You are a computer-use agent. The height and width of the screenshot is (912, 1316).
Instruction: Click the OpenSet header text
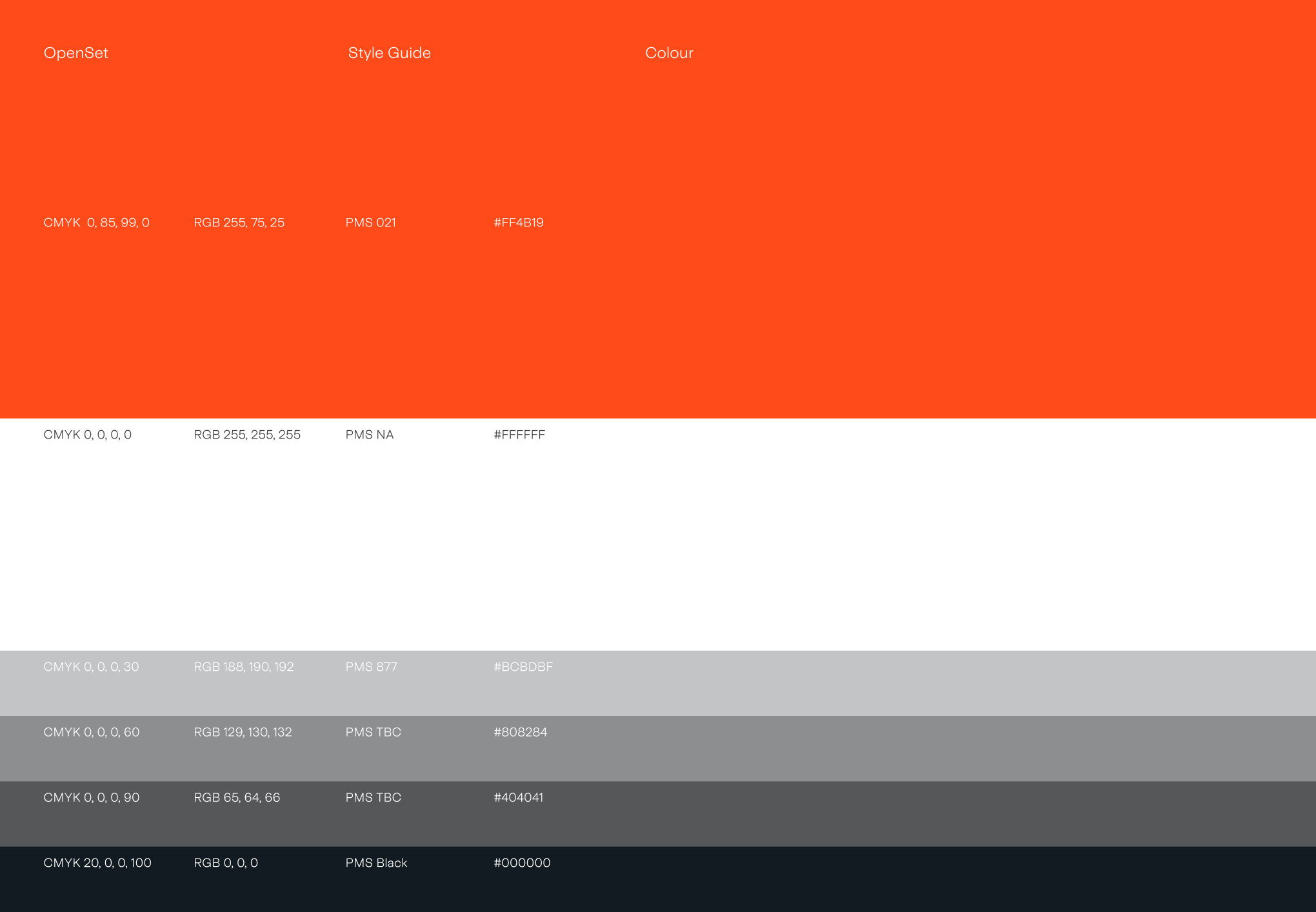(75, 53)
